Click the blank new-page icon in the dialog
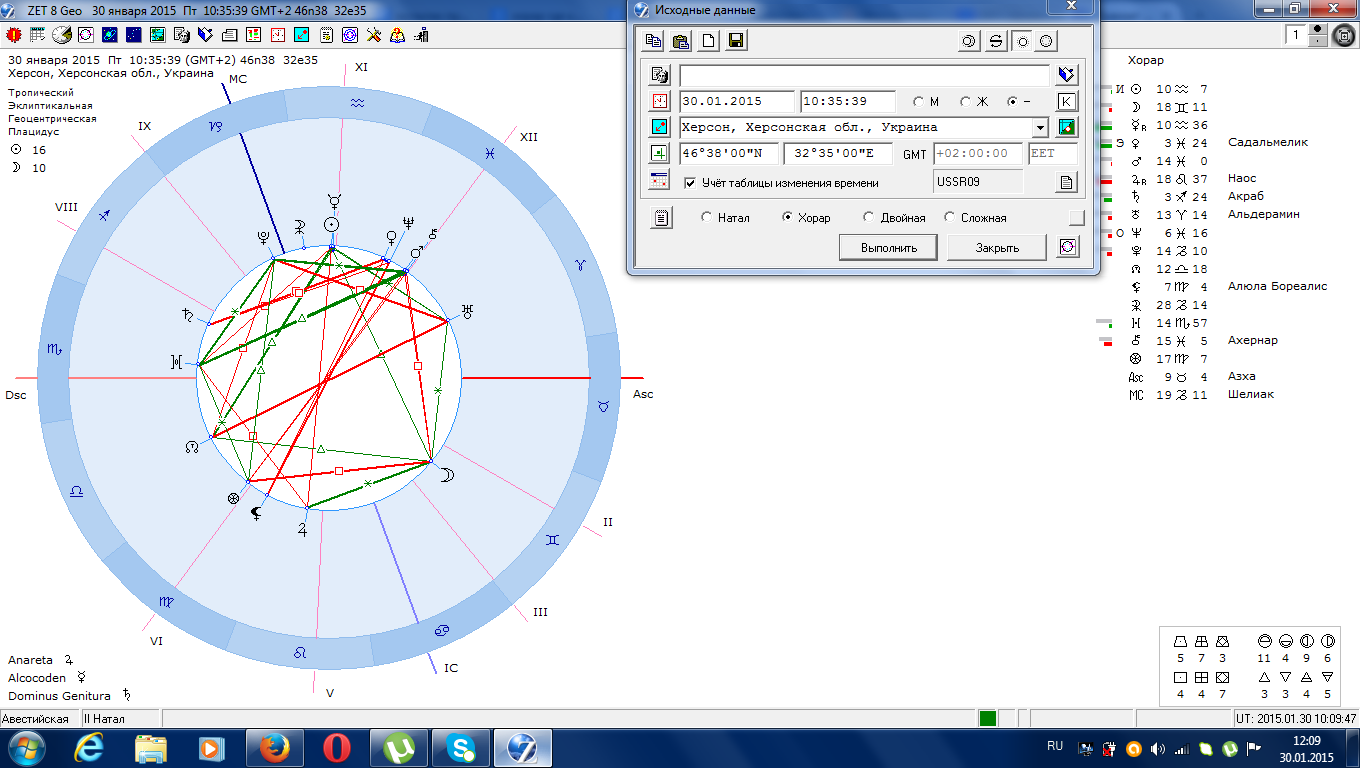 (708, 41)
